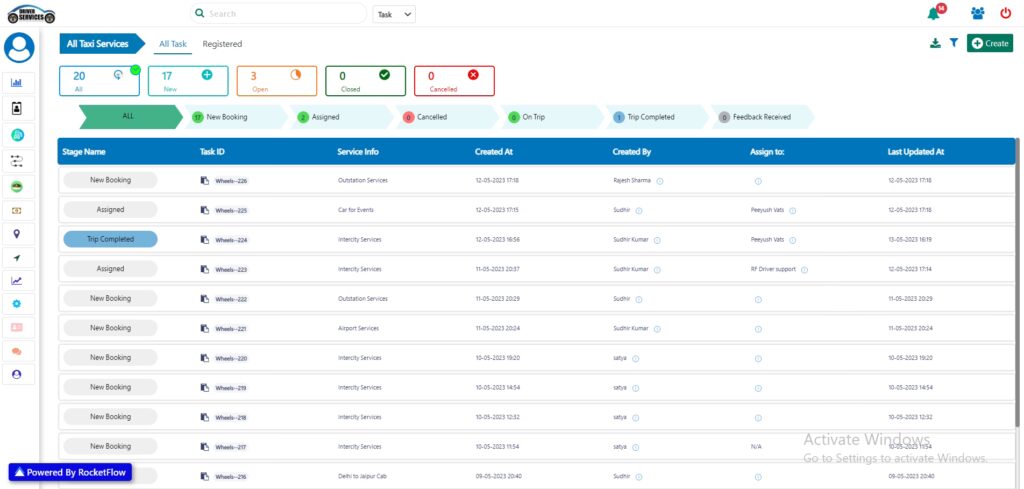The width and height of the screenshot is (1024, 489).
Task: Click info icon next to Rajesh Sharma
Action: pyautogui.click(x=660, y=181)
